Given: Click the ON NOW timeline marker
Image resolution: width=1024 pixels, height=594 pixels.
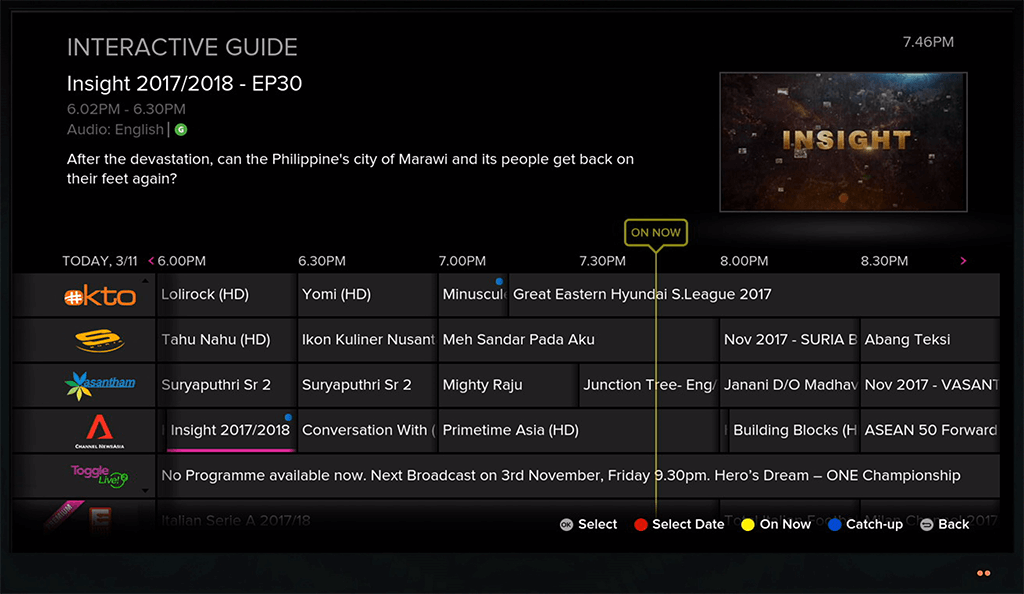Looking at the screenshot, I should coord(656,232).
